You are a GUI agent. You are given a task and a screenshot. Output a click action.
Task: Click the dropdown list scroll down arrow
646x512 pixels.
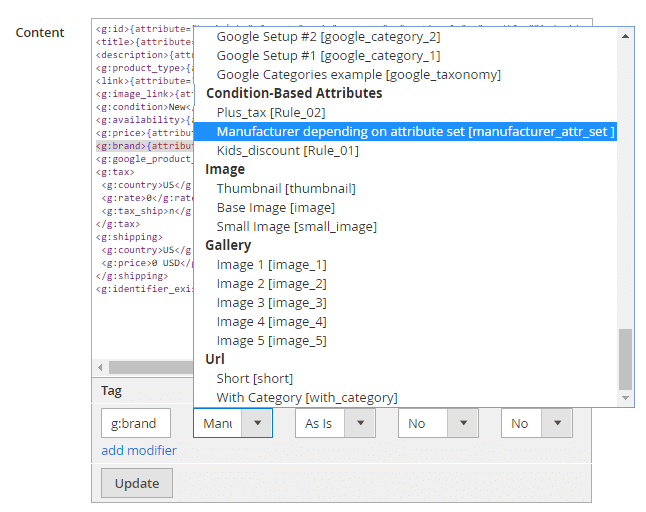[x=626, y=398]
